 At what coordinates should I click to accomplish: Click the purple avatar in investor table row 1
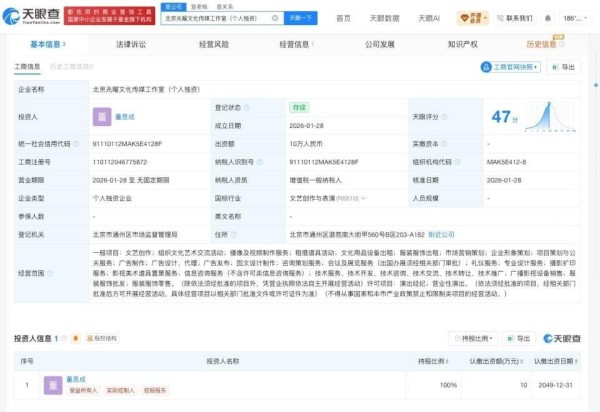[53, 385]
